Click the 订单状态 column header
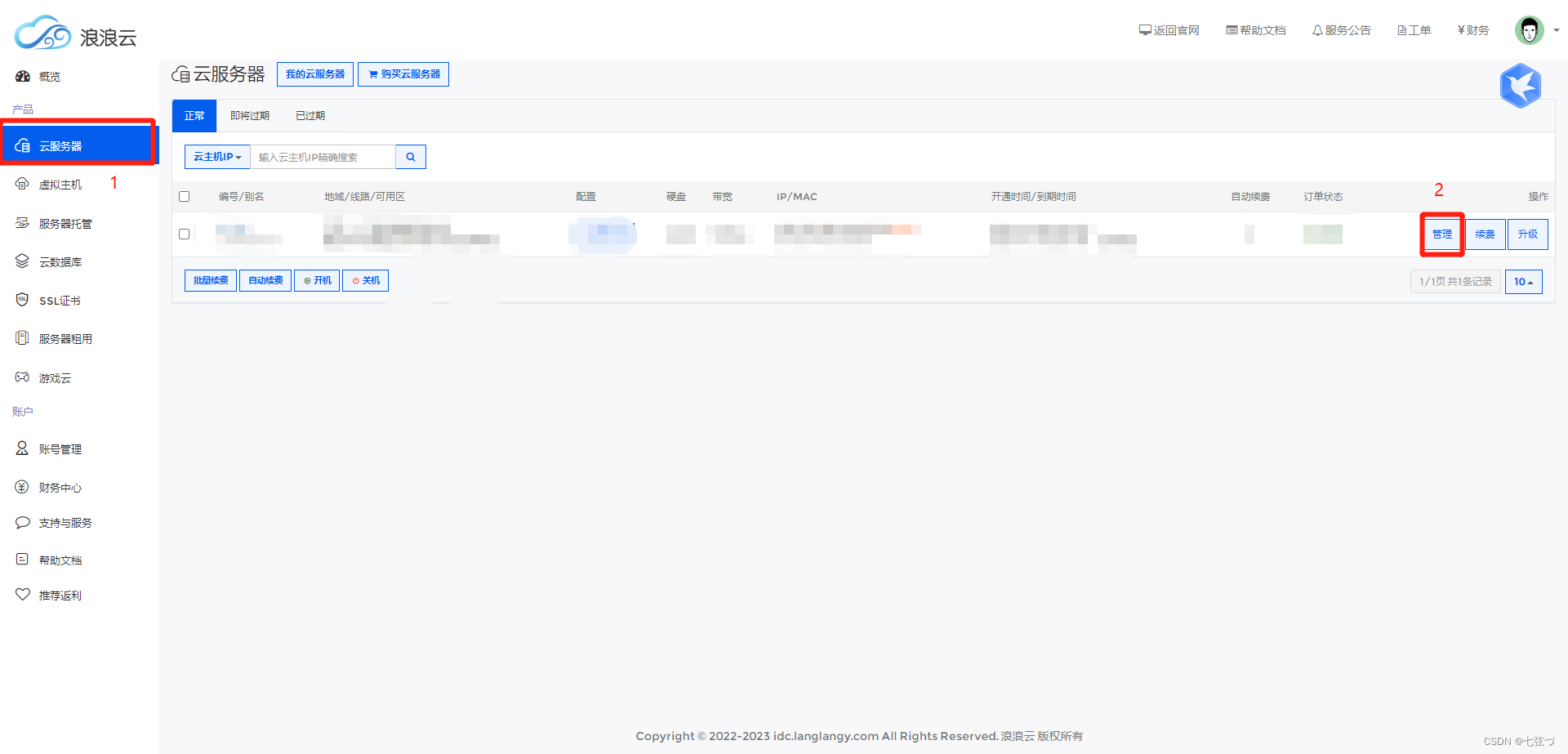 (x=1323, y=197)
